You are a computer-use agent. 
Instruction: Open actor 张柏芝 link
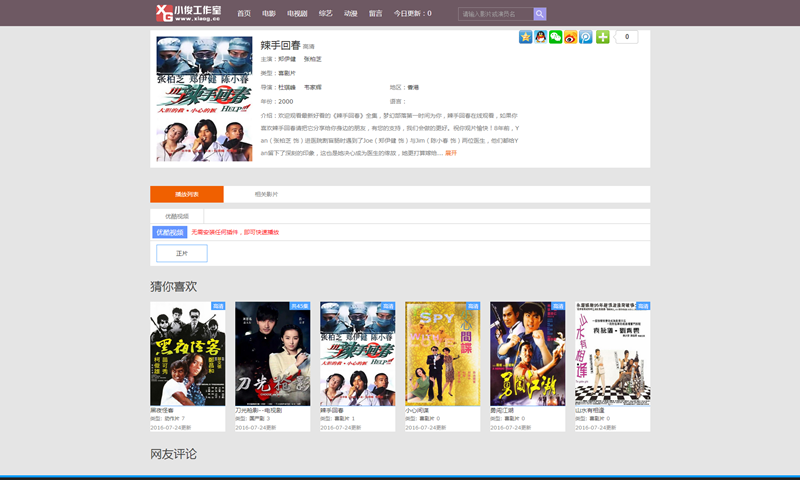313,59
